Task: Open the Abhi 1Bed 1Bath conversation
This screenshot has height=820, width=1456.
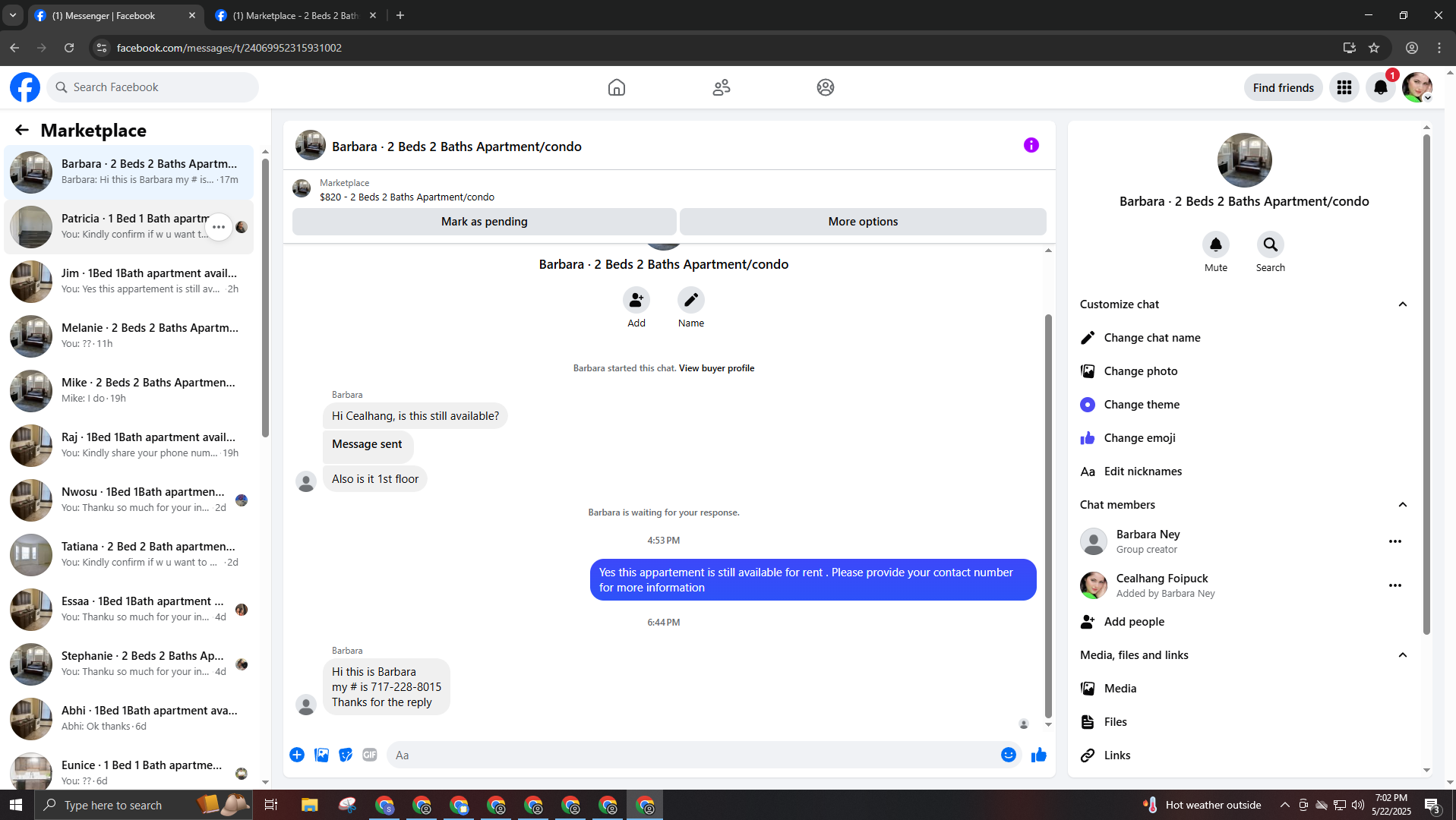Action: 129,719
